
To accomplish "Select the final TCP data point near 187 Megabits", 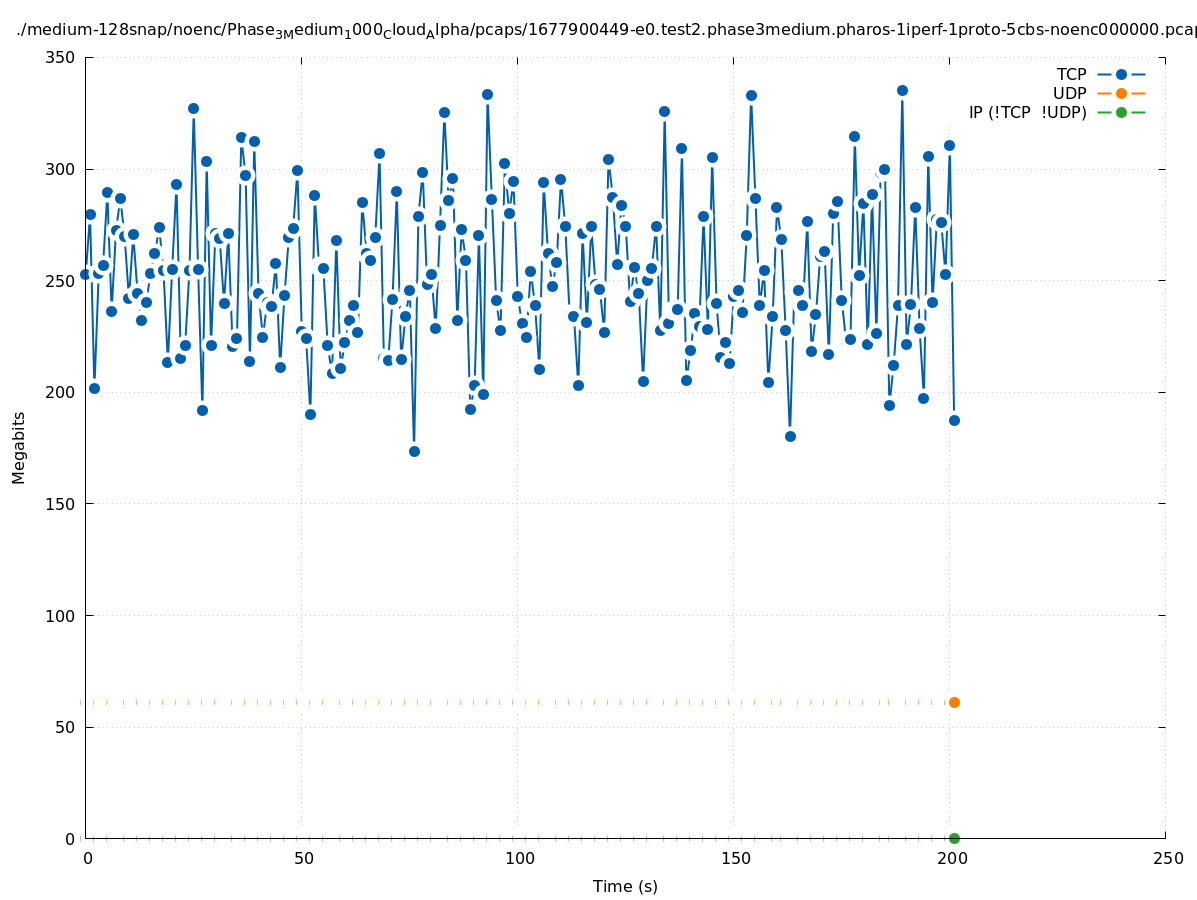I will (954, 420).
